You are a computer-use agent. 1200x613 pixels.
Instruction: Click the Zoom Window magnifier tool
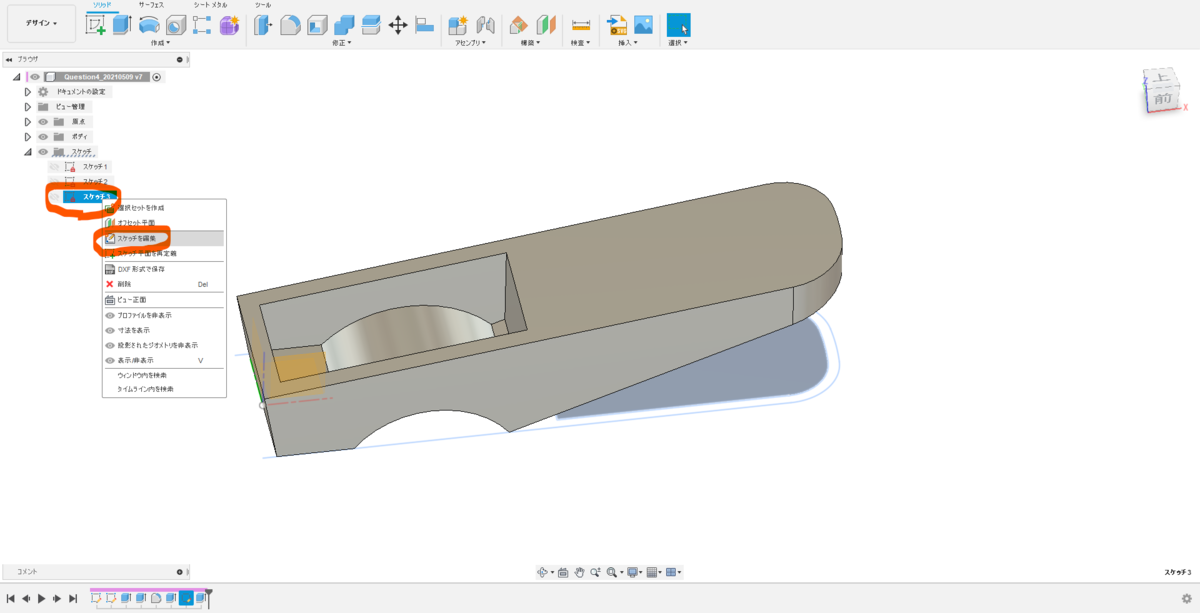[x=611, y=572]
